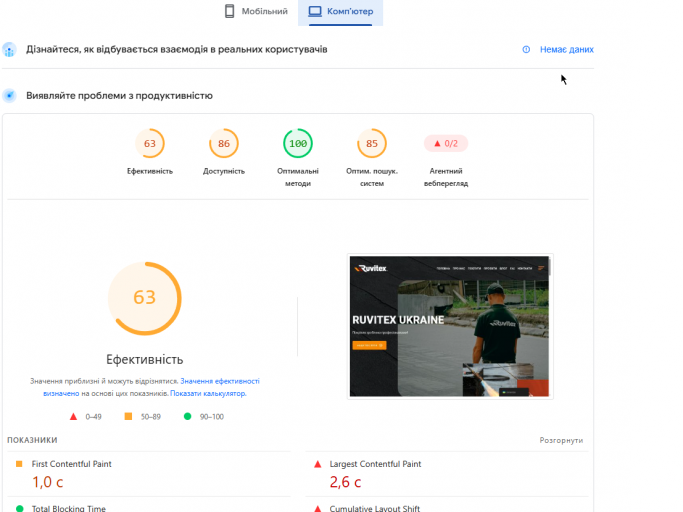
Task: Open the Показати калькулятор link
Action: pyautogui.click(x=208, y=393)
